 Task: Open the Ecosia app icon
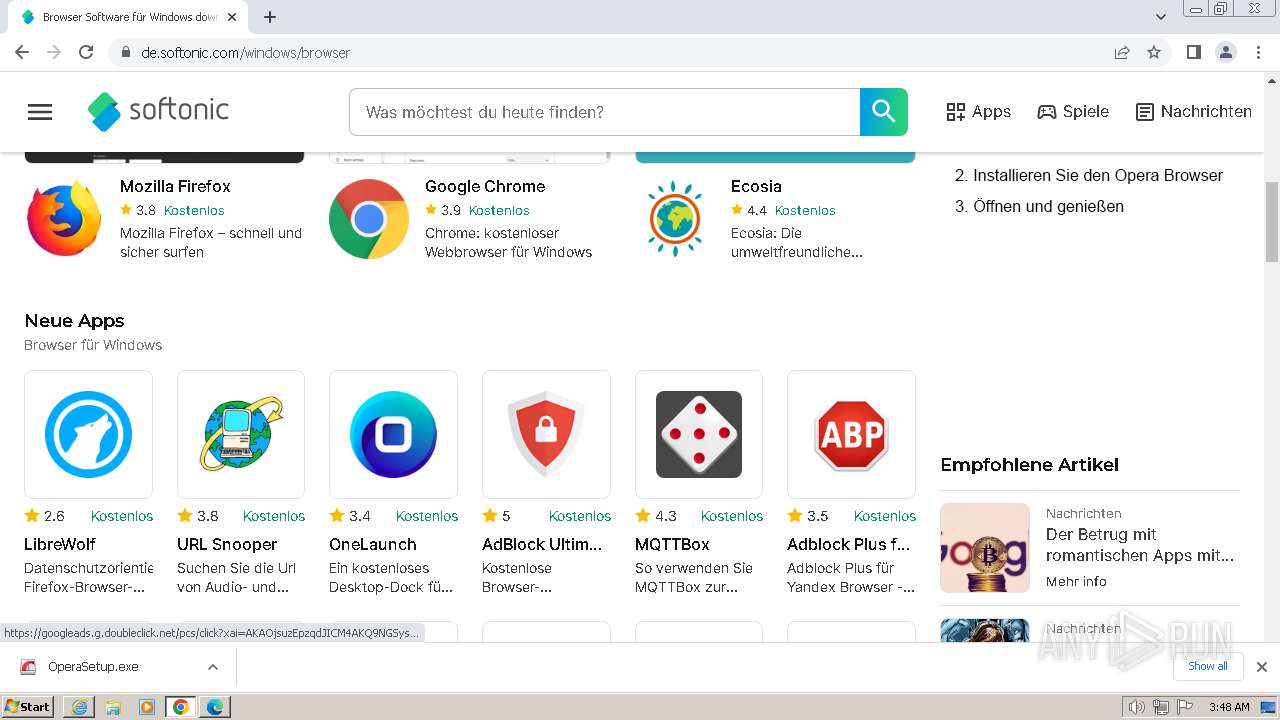point(675,218)
